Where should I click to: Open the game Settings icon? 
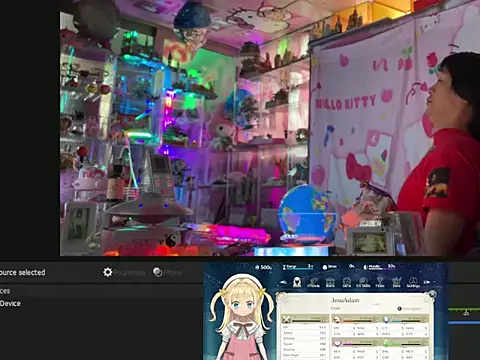pyautogui.click(x=413, y=282)
